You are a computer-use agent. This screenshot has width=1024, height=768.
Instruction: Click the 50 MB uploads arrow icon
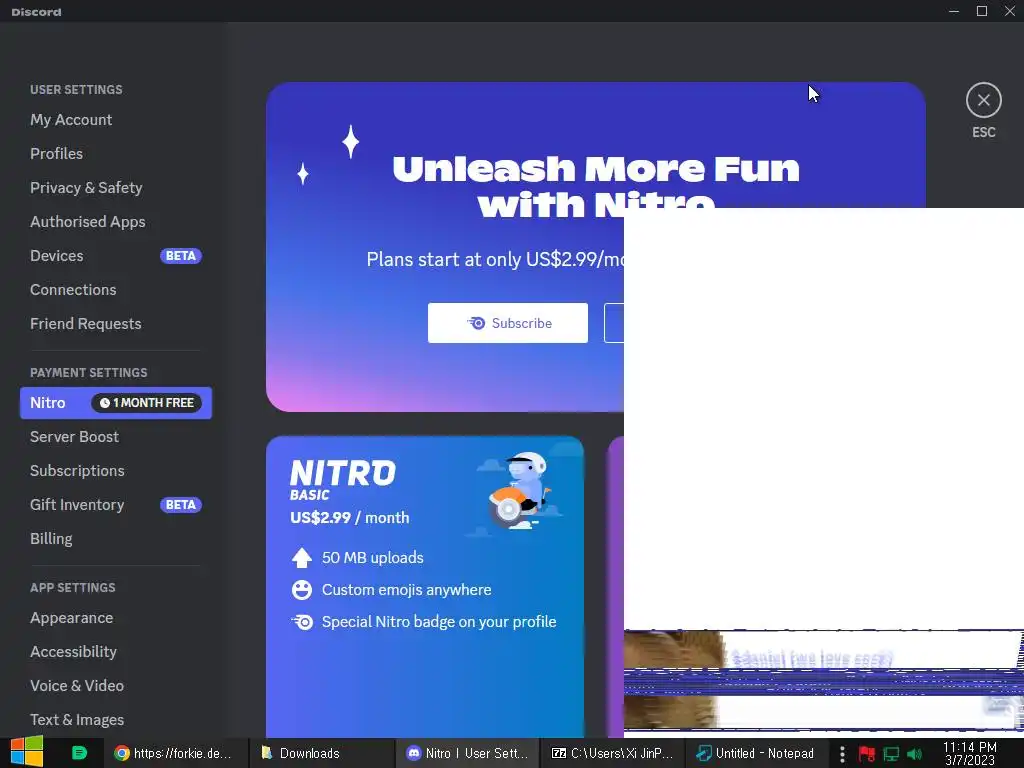[x=302, y=558]
